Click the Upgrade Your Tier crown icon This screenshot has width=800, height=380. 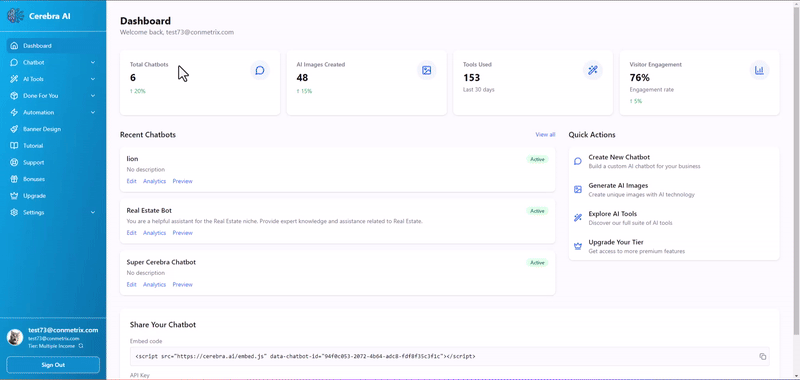click(578, 246)
